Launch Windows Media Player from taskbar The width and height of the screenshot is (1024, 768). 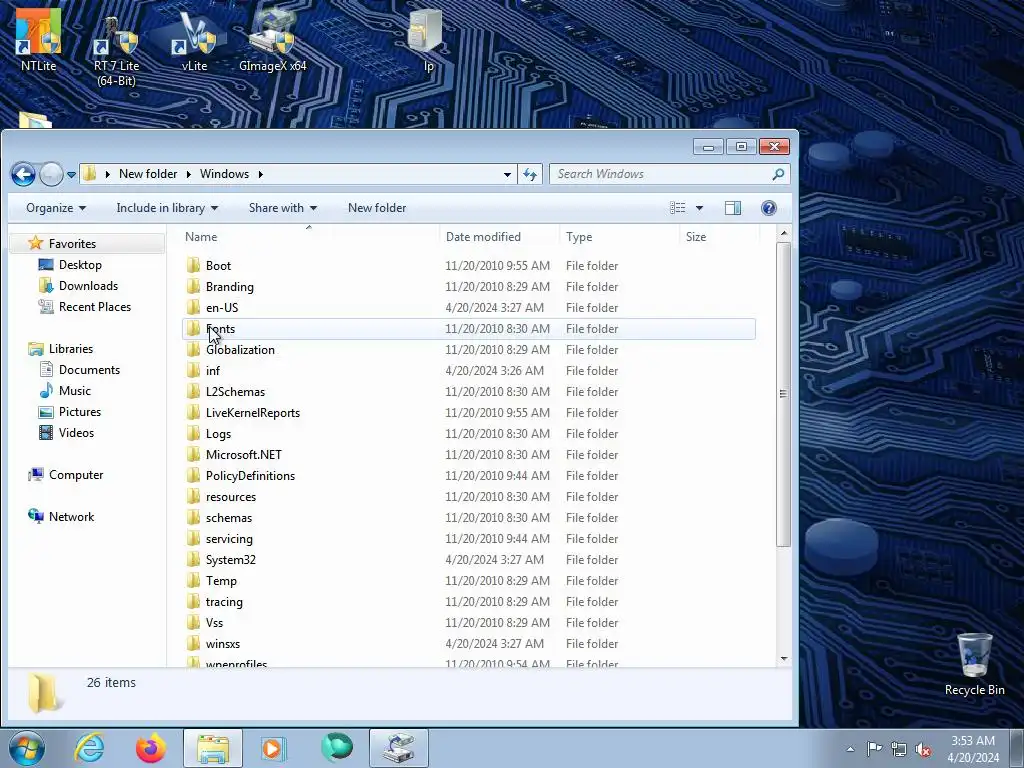pyautogui.click(x=274, y=748)
